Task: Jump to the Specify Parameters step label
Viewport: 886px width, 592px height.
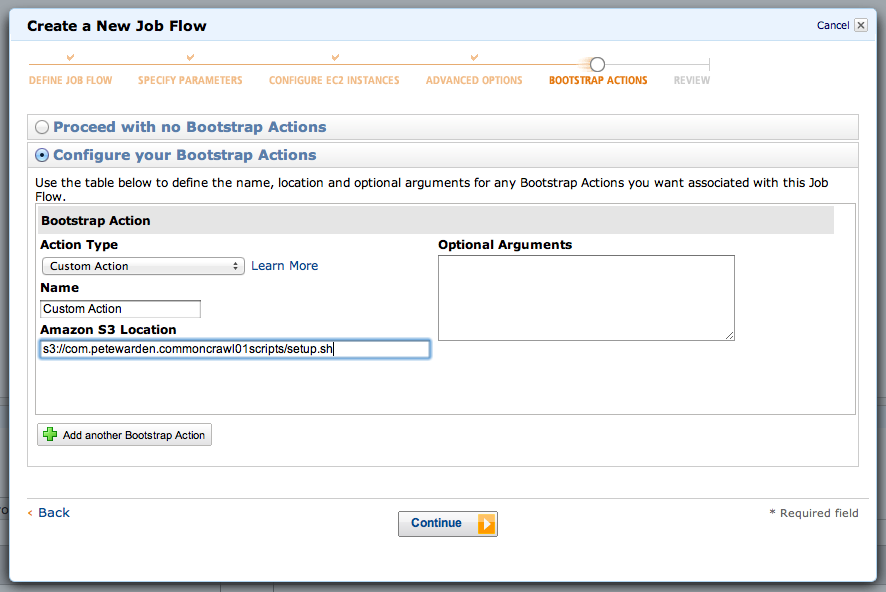Action: click(190, 80)
